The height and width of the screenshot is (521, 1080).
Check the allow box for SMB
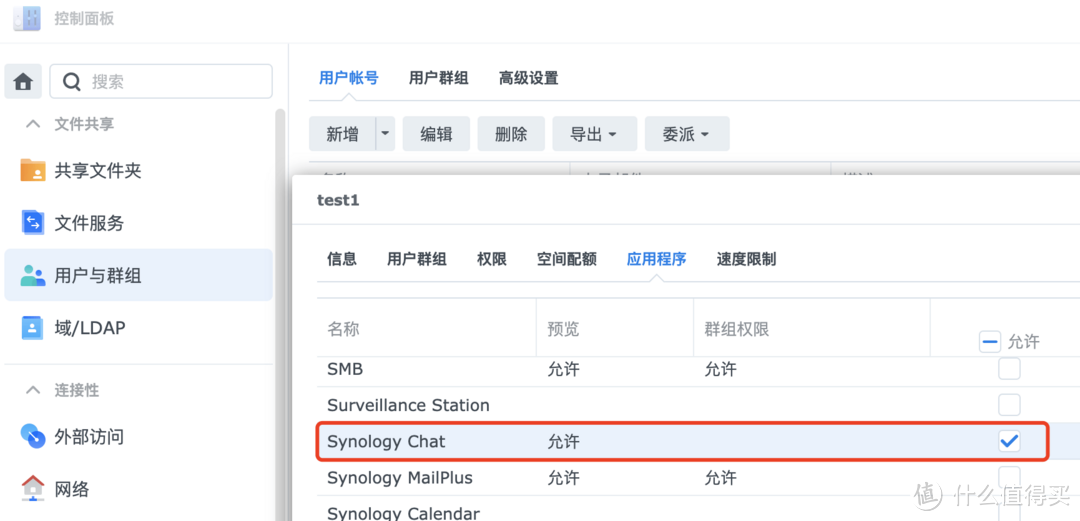click(x=1009, y=369)
